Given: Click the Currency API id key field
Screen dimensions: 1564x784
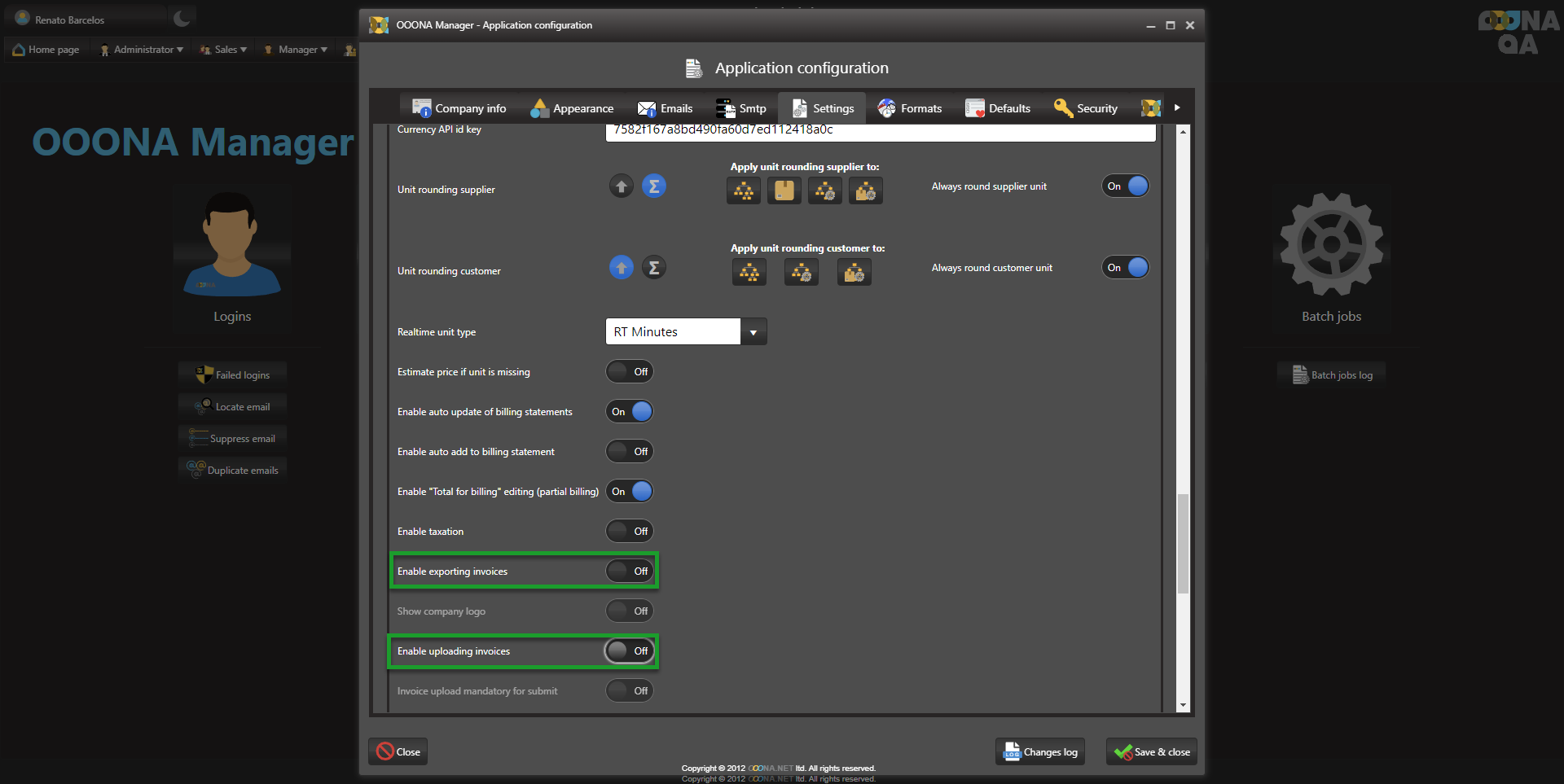Looking at the screenshot, I should pos(880,131).
